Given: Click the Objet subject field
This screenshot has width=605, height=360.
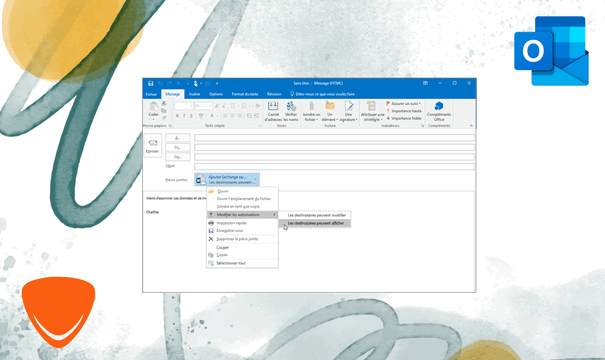Looking at the screenshot, I should tap(334, 167).
